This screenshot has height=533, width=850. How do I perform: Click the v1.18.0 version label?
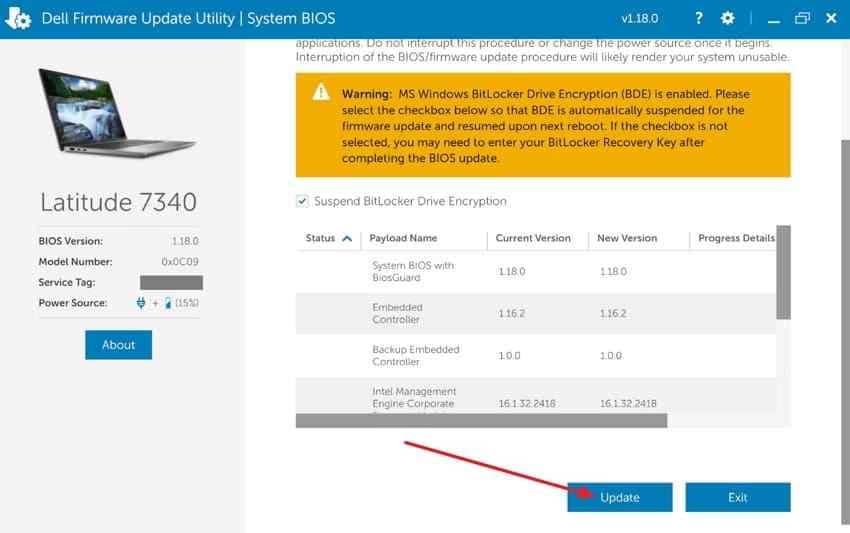pos(640,18)
